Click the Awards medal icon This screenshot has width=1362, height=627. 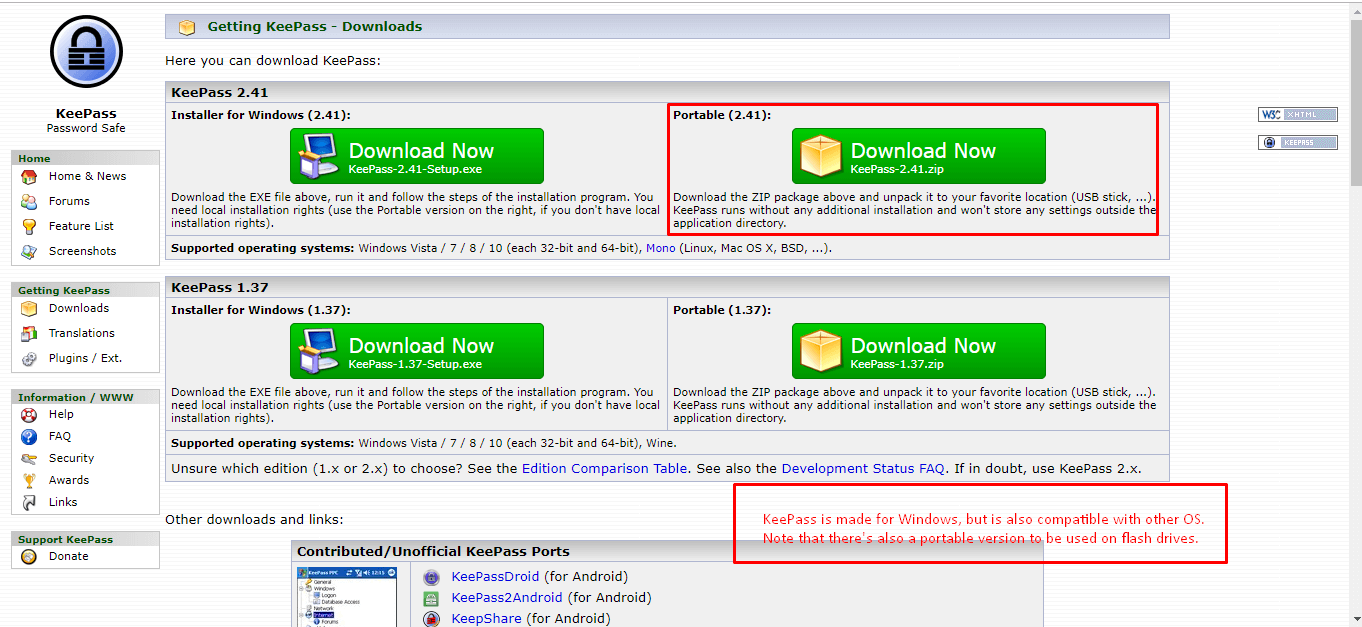29,480
